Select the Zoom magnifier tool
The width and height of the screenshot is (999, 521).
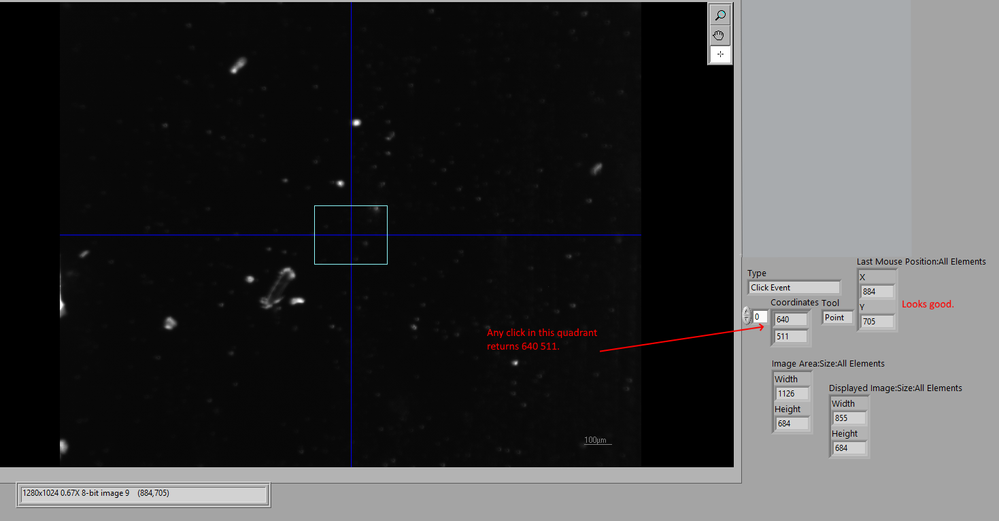(x=720, y=15)
